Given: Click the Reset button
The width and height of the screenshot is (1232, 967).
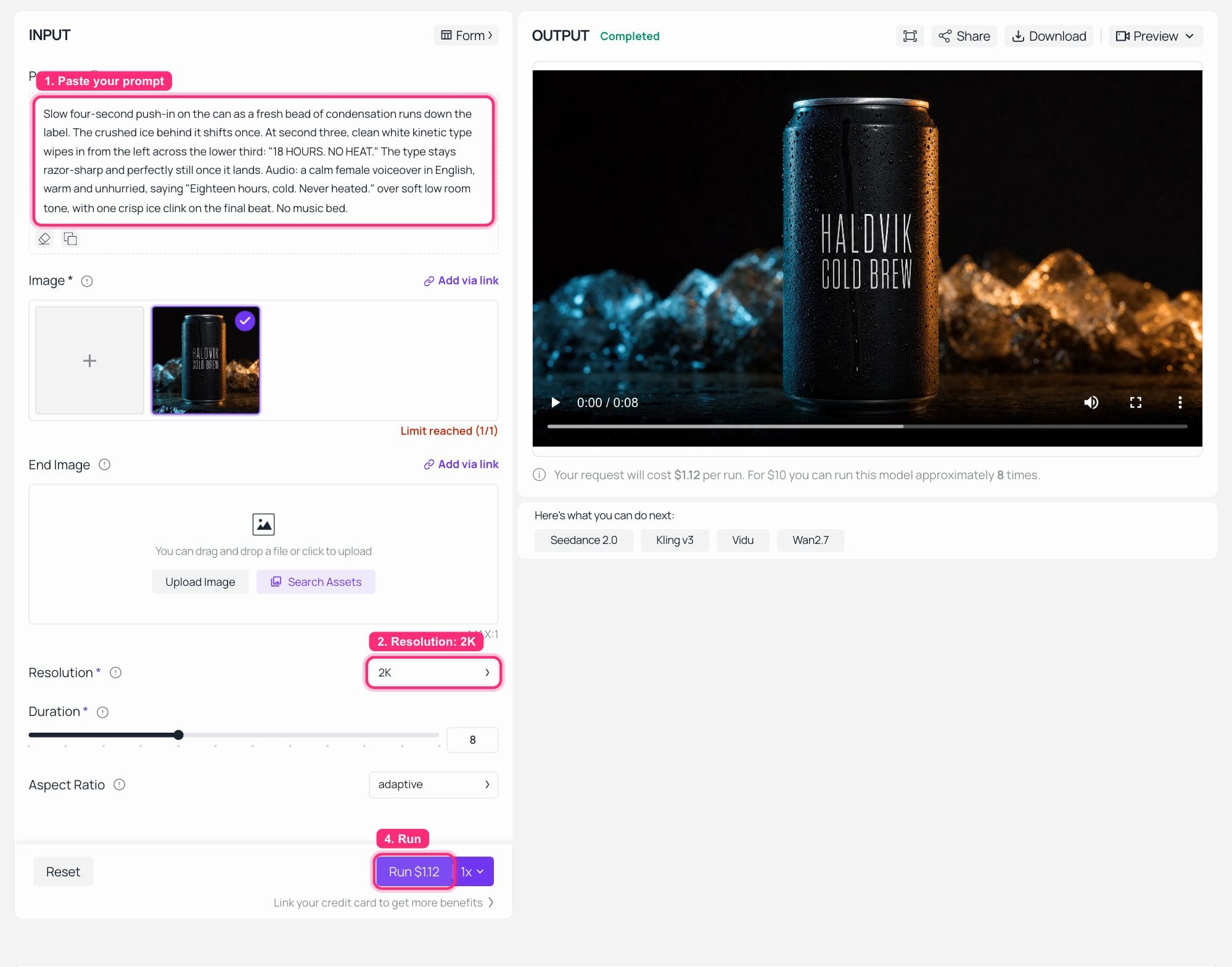Looking at the screenshot, I should tap(63, 871).
